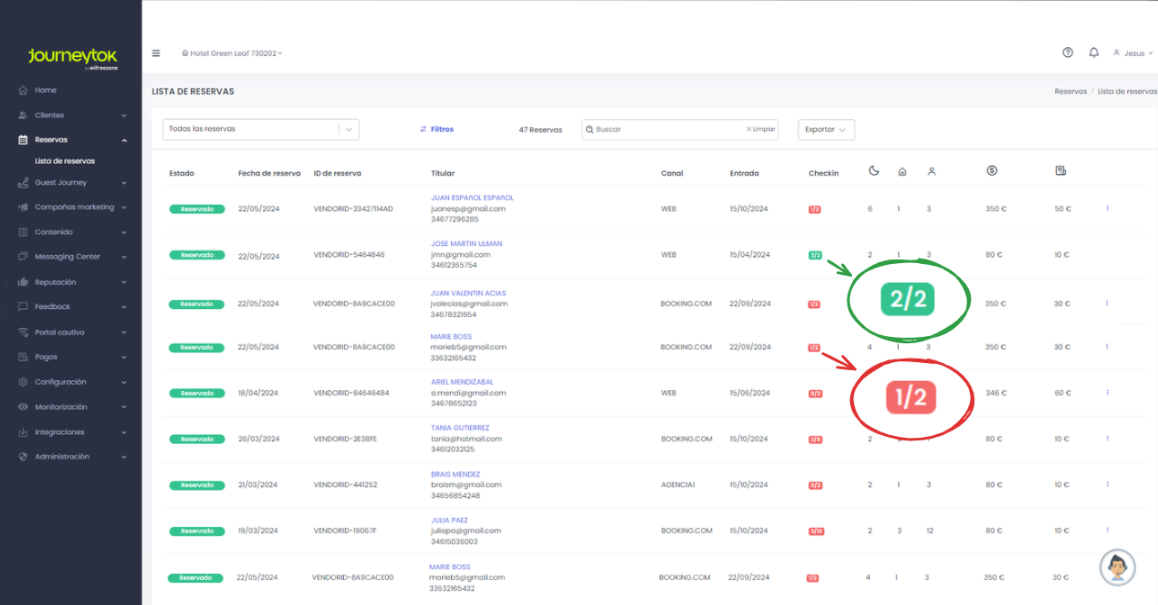Click the Reservas breadcrumb link

click(x=1070, y=91)
